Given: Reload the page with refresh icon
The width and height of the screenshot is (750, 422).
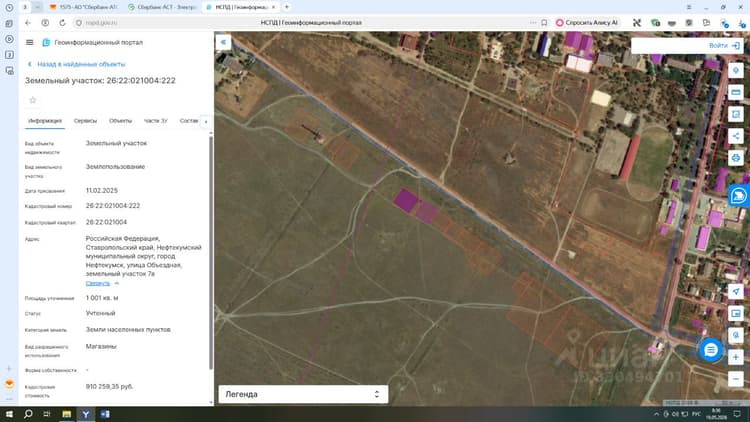Looking at the screenshot, I should (x=62, y=22).
